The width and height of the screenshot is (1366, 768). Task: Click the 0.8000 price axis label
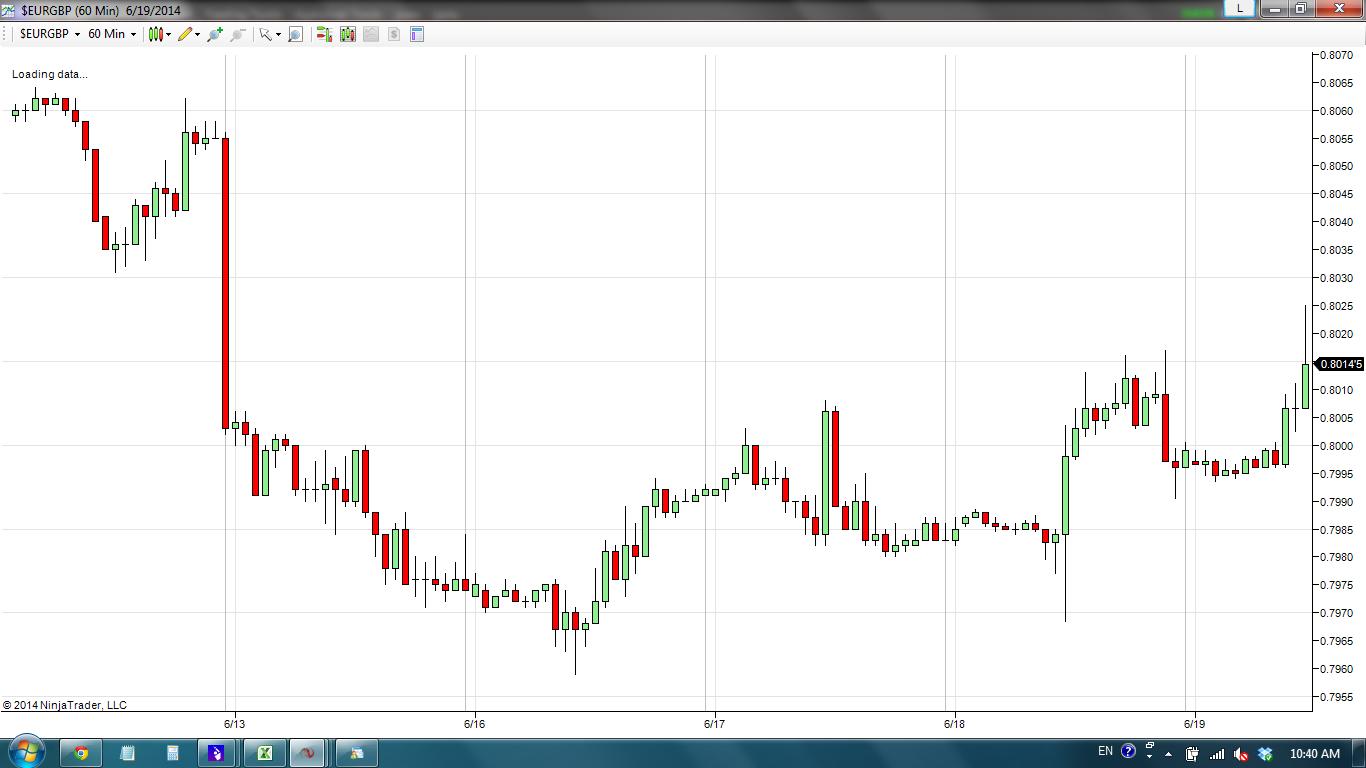(1337, 446)
